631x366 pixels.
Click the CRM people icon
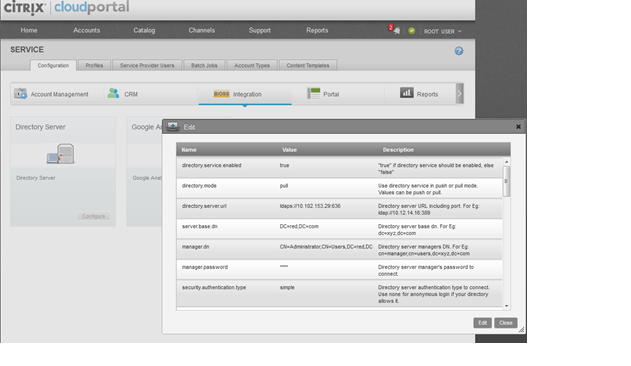113,93
